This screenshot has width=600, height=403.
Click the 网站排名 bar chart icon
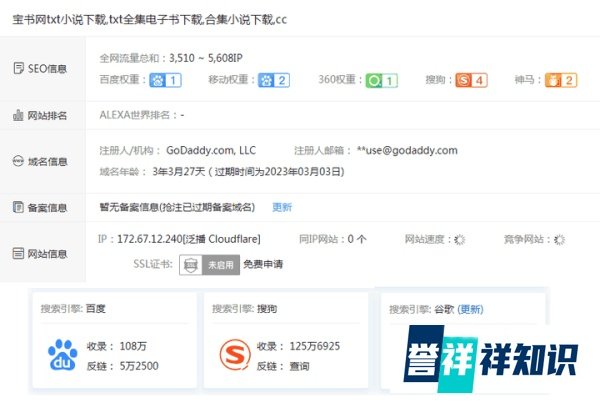click(18, 115)
